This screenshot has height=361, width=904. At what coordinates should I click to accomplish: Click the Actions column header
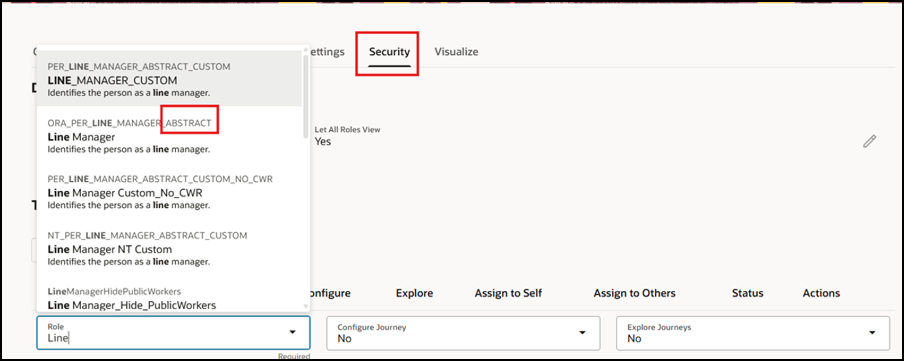(x=821, y=293)
